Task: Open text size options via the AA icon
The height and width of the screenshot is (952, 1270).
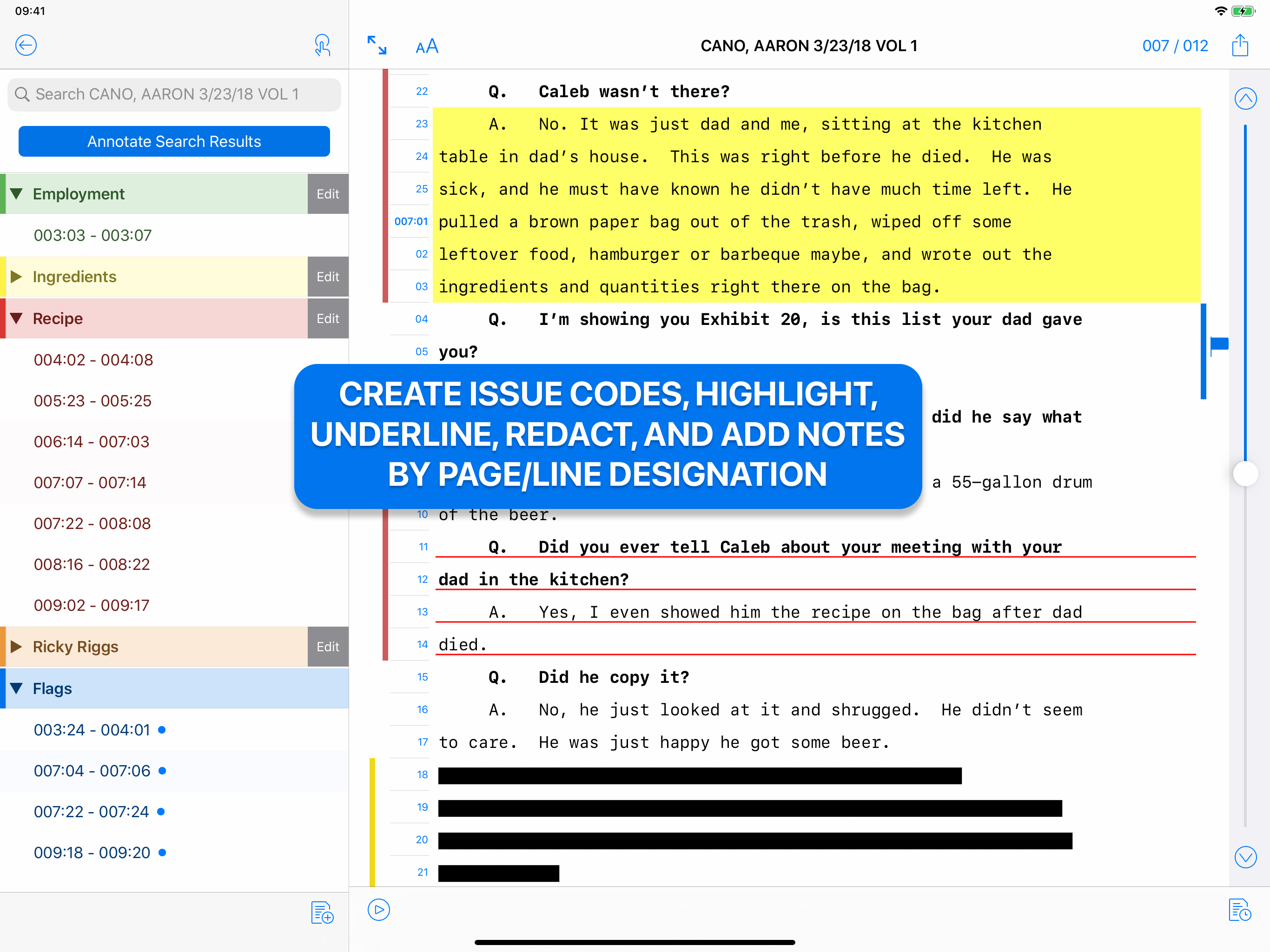Action: (427, 46)
